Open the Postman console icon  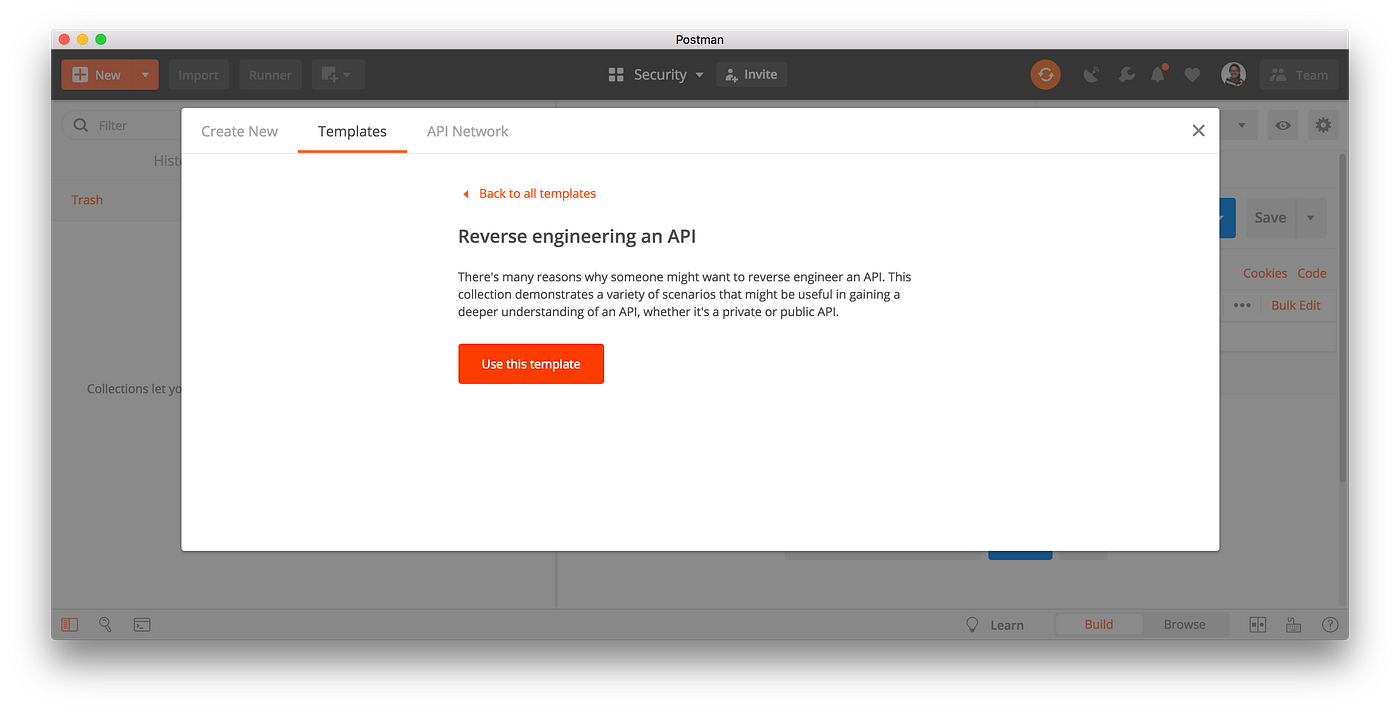pos(142,624)
